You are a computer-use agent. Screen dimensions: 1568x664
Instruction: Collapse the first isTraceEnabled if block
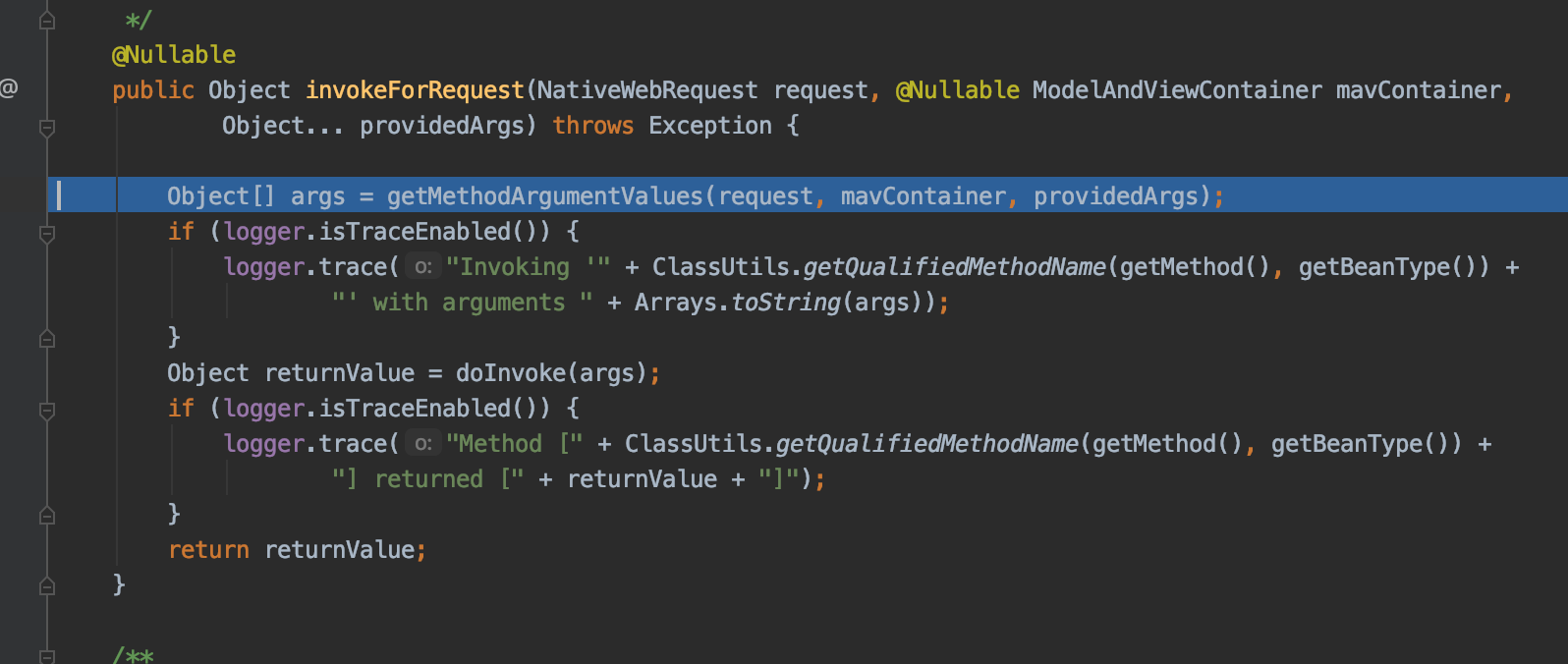(46, 233)
